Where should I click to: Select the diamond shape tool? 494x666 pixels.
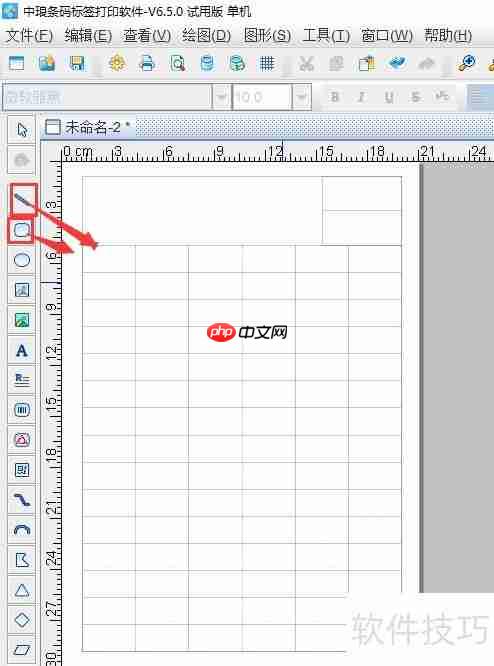pyautogui.click(x=22, y=620)
